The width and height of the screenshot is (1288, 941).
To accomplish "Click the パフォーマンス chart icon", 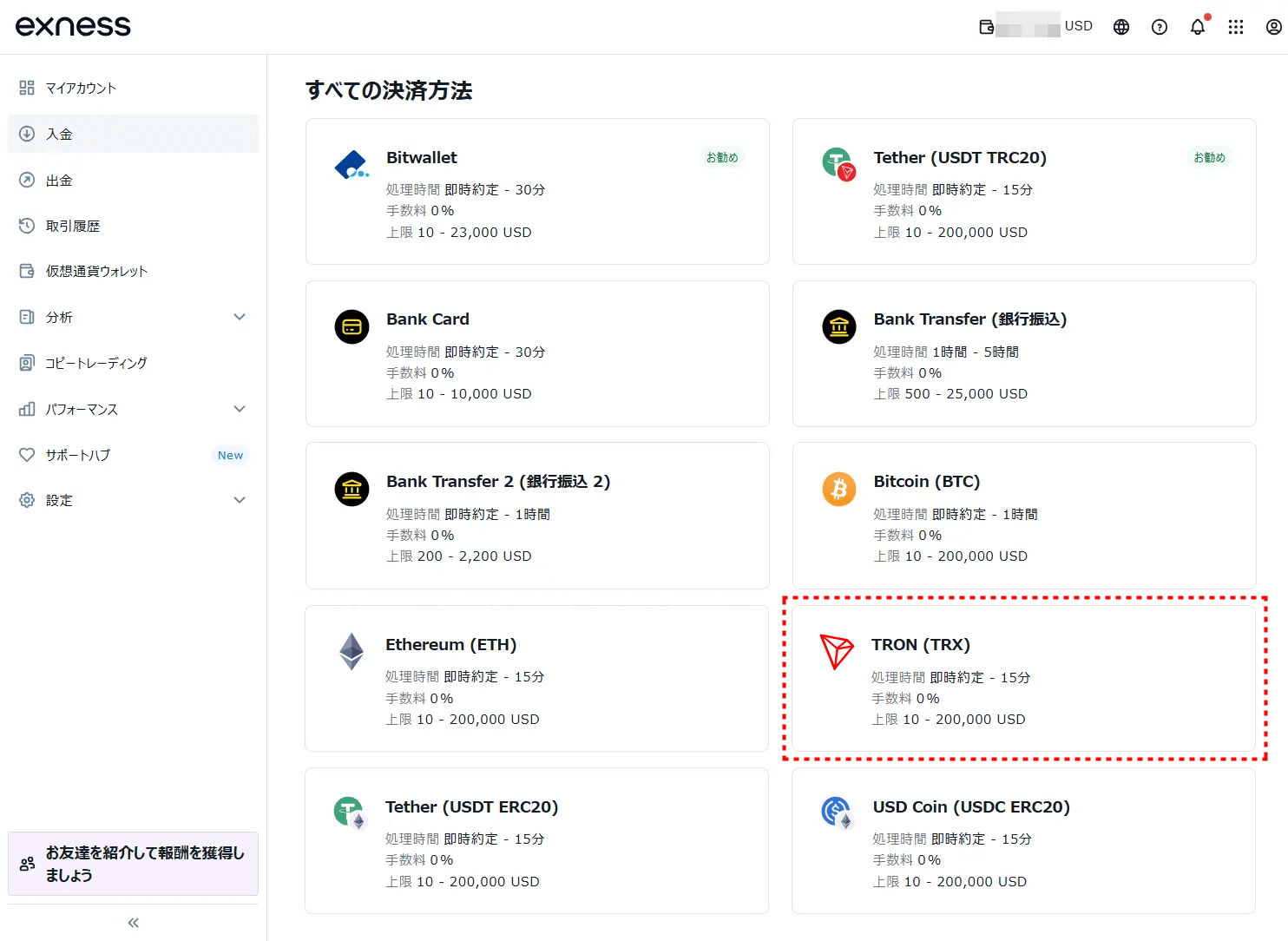I will pos(27,409).
